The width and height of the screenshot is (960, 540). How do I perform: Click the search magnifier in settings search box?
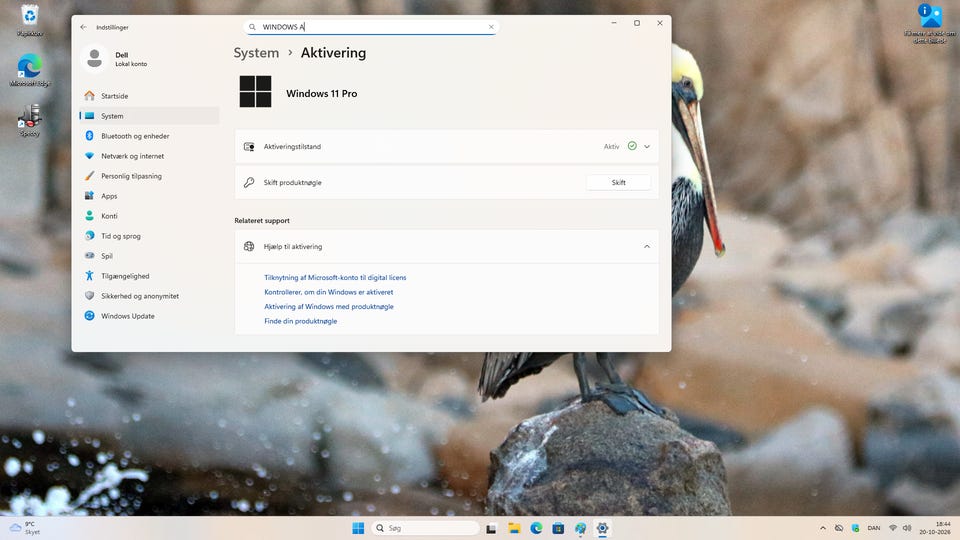252,27
